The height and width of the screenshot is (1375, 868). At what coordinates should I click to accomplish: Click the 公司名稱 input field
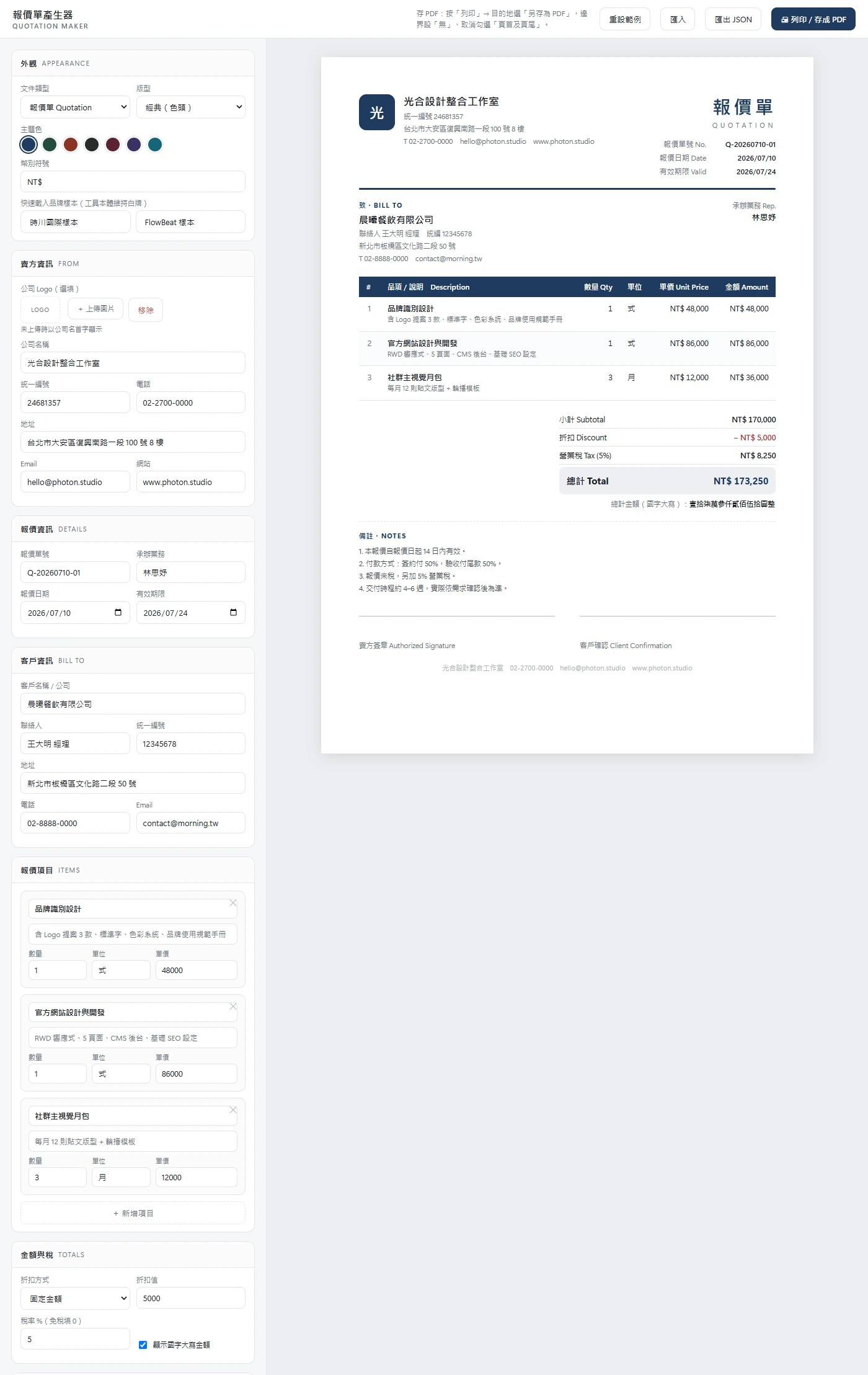click(133, 363)
